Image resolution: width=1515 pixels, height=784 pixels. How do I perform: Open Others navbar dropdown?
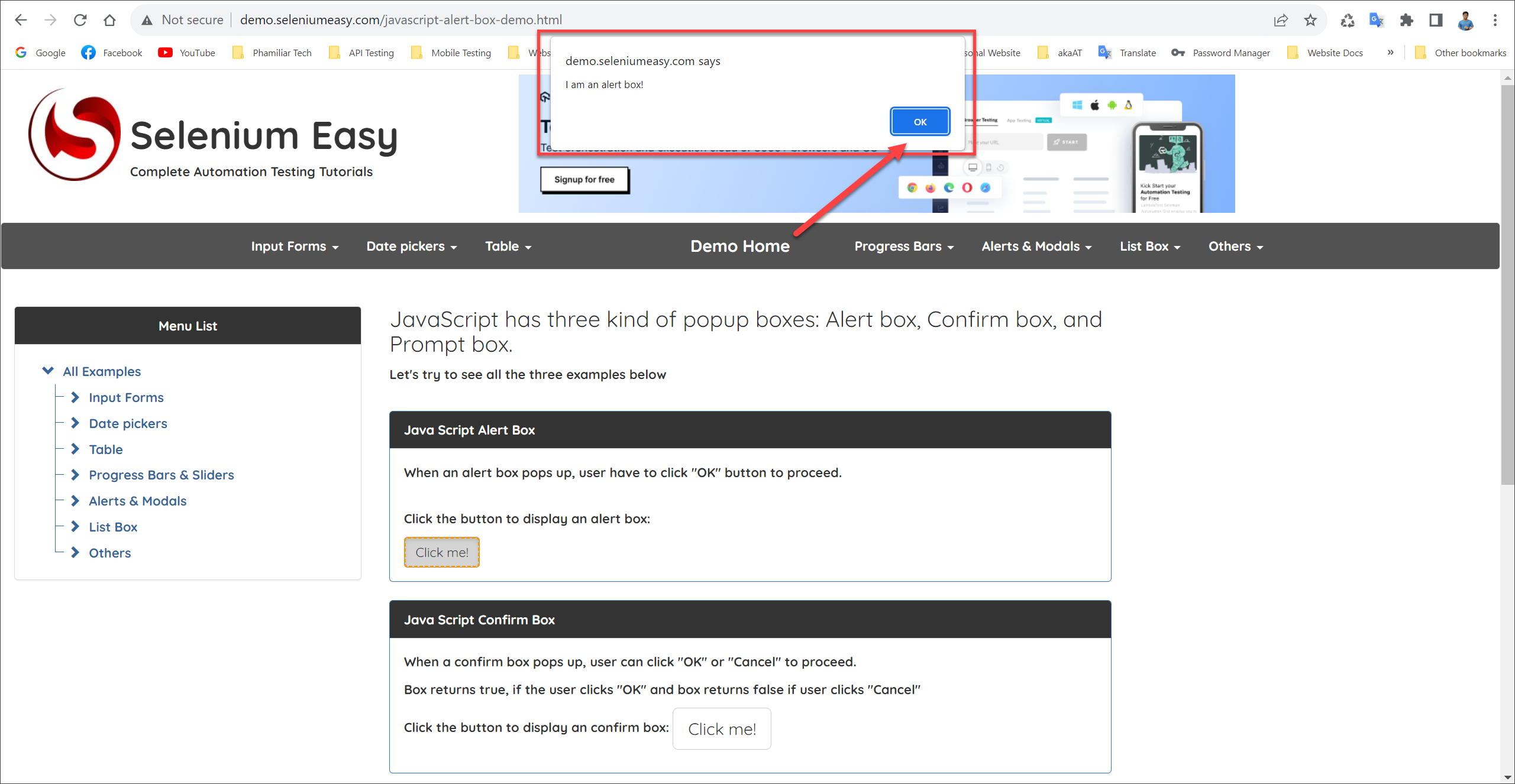pyautogui.click(x=1236, y=247)
